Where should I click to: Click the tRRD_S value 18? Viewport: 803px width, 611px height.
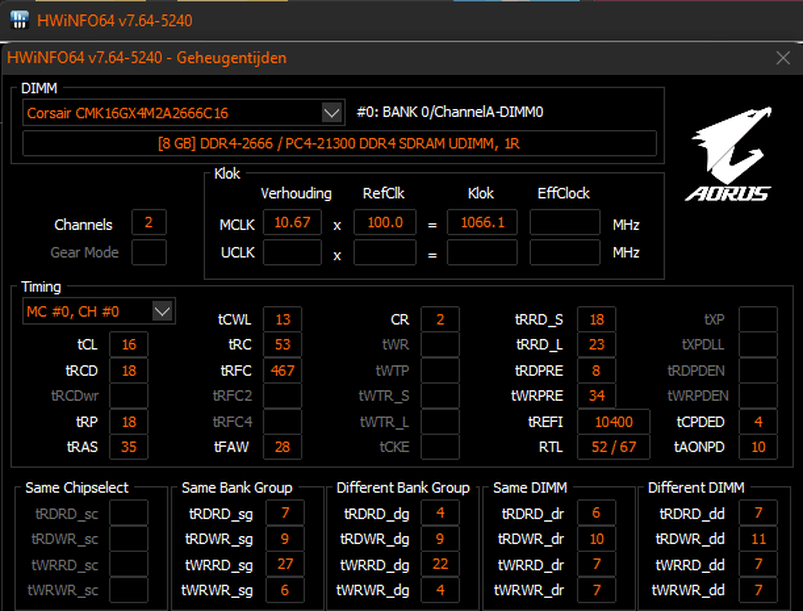596,320
